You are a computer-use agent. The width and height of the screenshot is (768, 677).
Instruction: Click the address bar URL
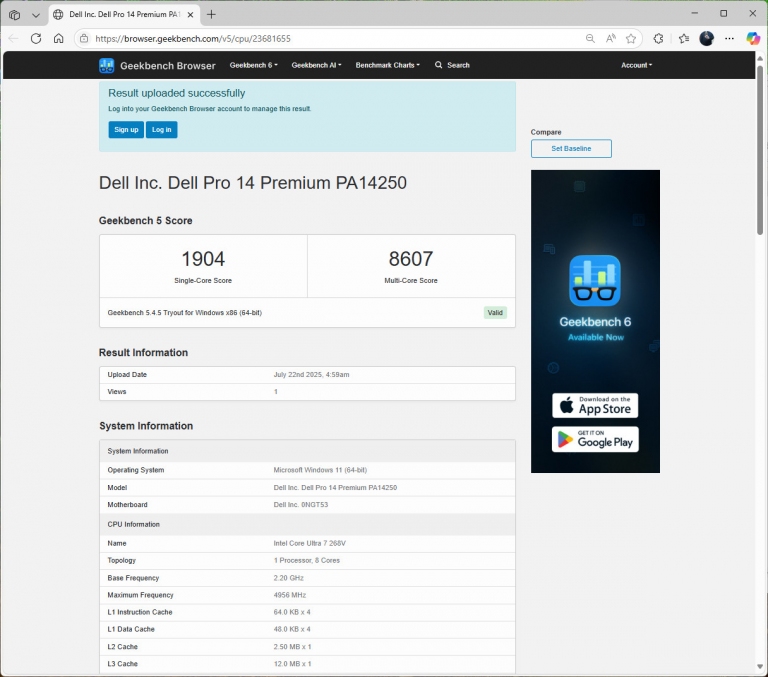tap(192, 39)
